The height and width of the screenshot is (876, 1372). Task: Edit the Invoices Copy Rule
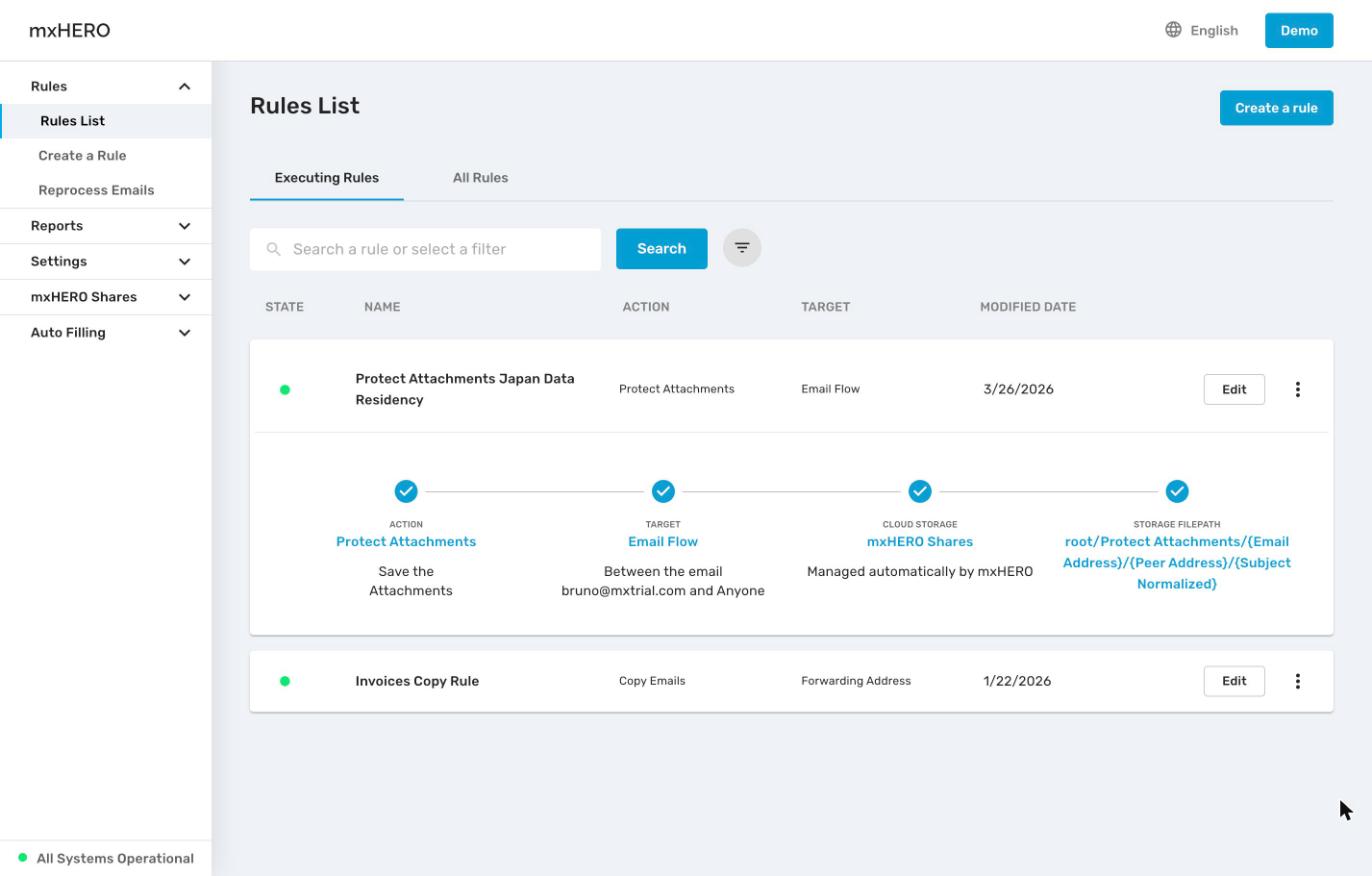coord(1234,681)
